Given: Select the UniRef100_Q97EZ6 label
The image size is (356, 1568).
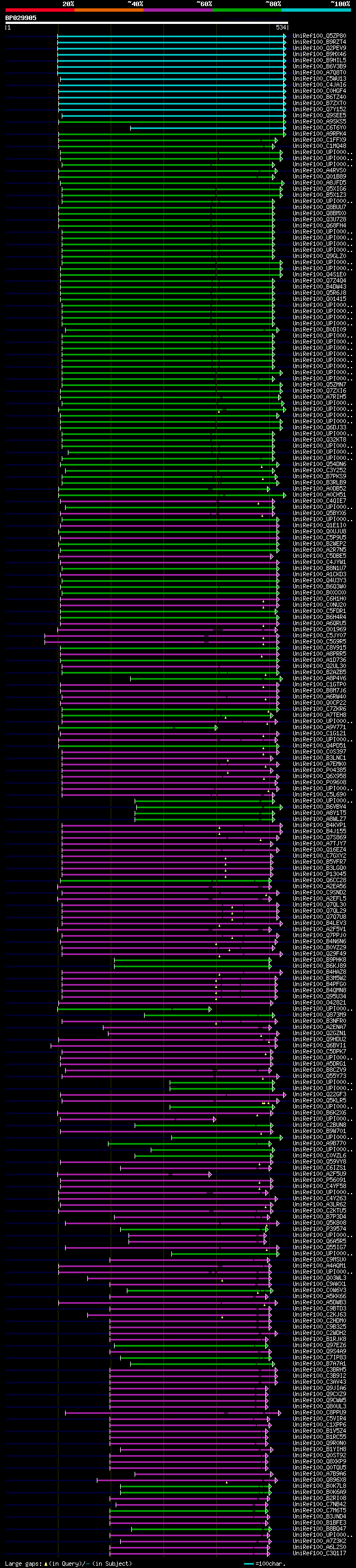Looking at the screenshot, I should click(319, 1345).
